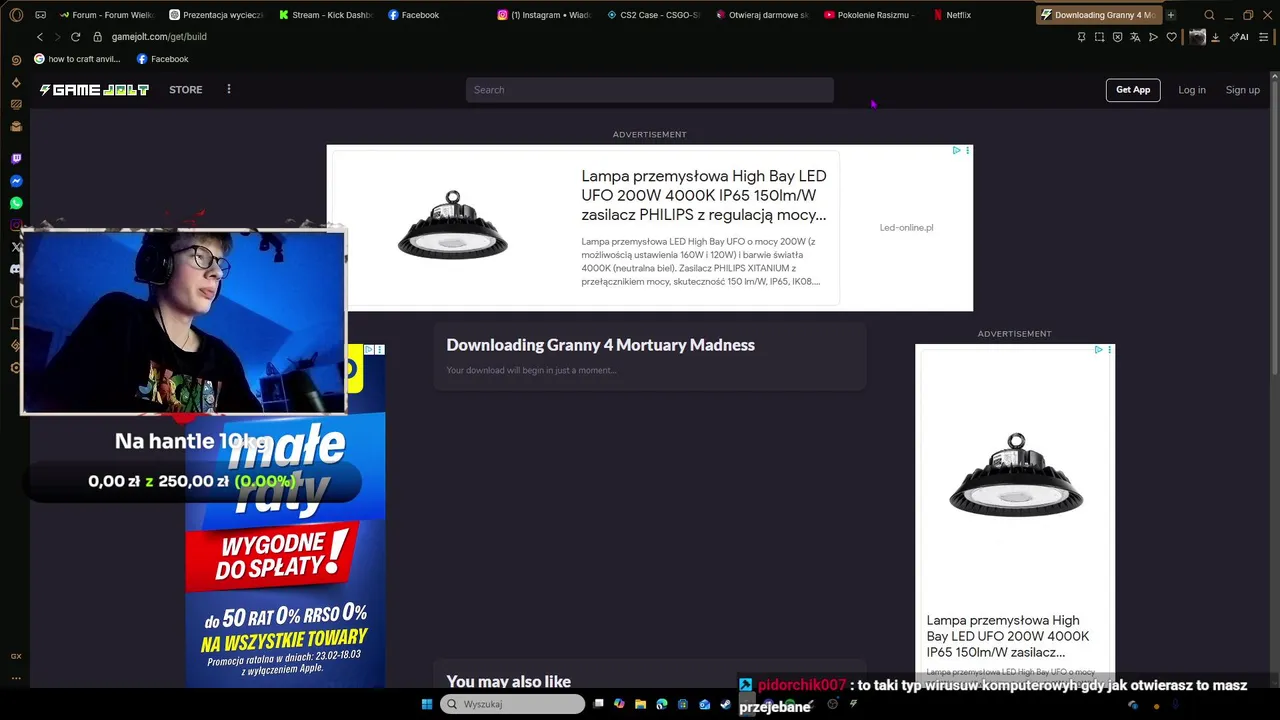Open Windows Start button on taskbar
Viewport: 1280px width, 720px height.
(x=427, y=704)
